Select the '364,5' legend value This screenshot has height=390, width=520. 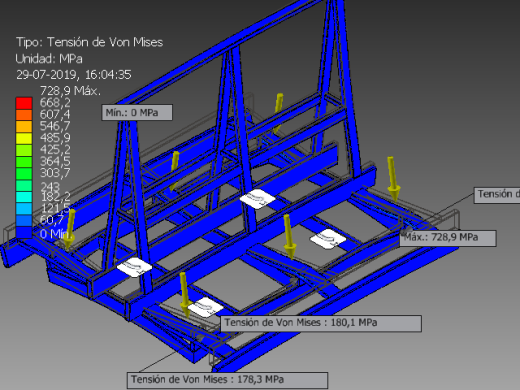point(55,161)
